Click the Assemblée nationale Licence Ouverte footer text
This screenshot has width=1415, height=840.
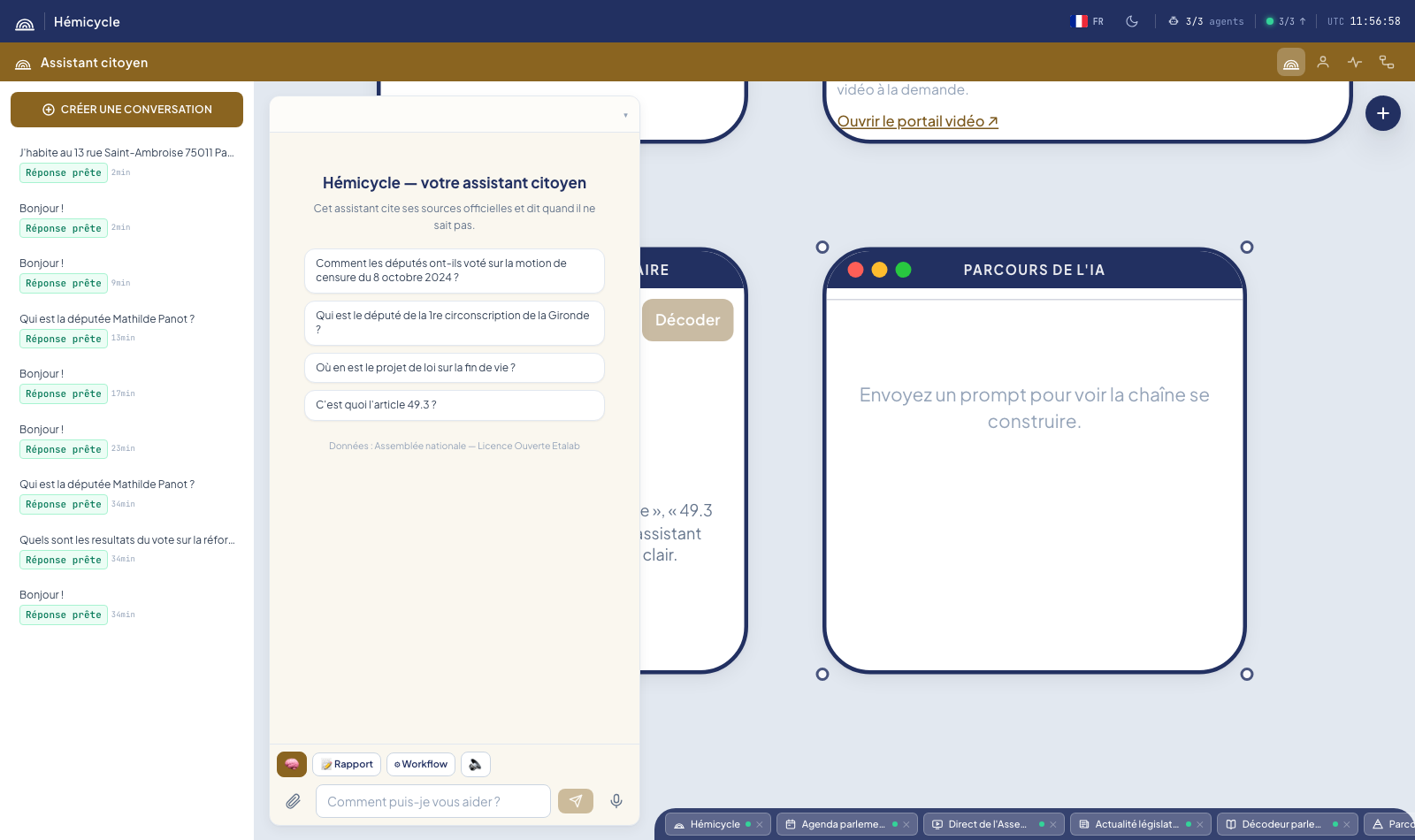pos(455,447)
